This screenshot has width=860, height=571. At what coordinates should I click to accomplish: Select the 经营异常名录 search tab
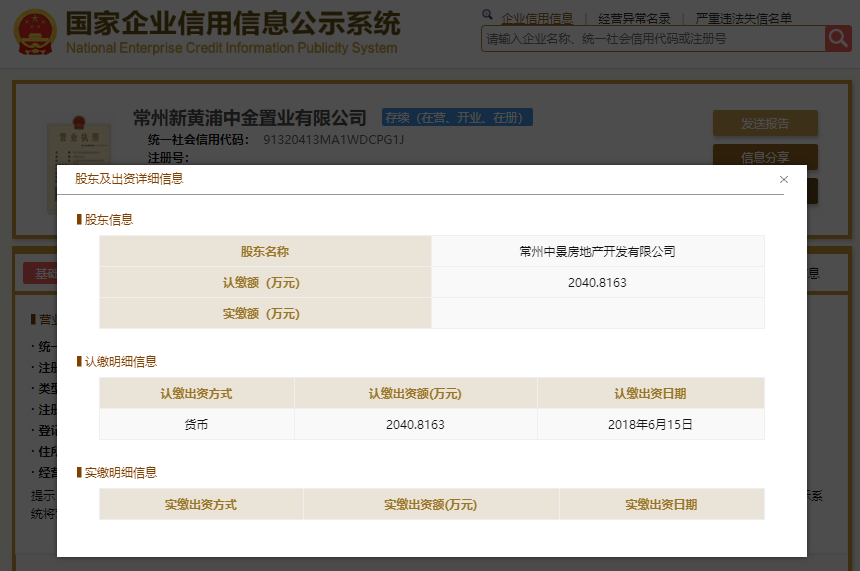[634, 19]
